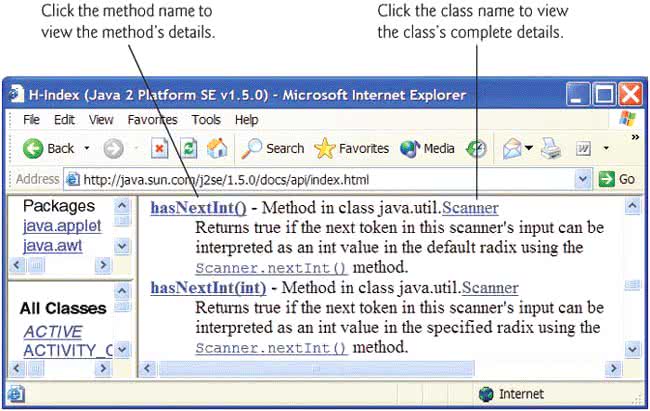Open Scanner.nextInt() link under hasNextInt()

[271, 268]
